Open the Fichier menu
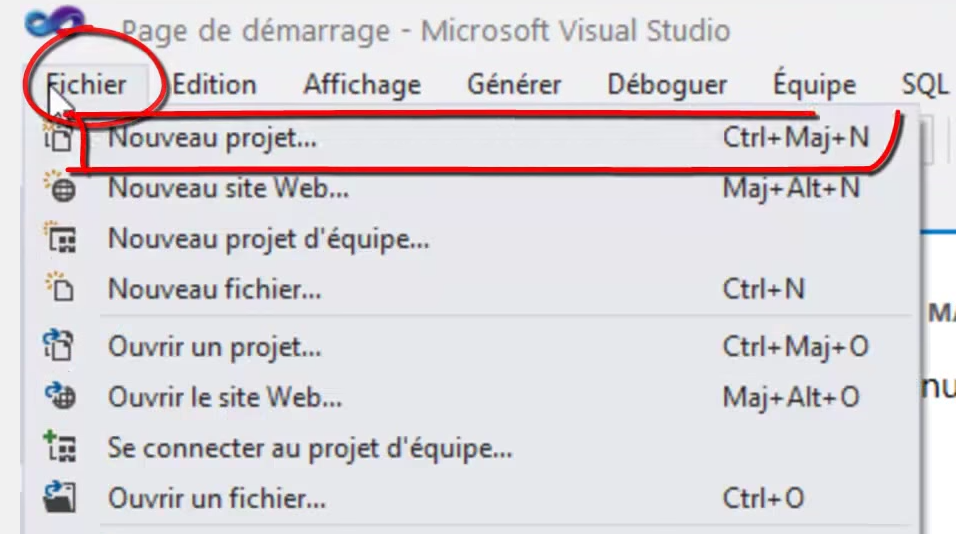This screenshot has height=534, width=956. pos(87,84)
